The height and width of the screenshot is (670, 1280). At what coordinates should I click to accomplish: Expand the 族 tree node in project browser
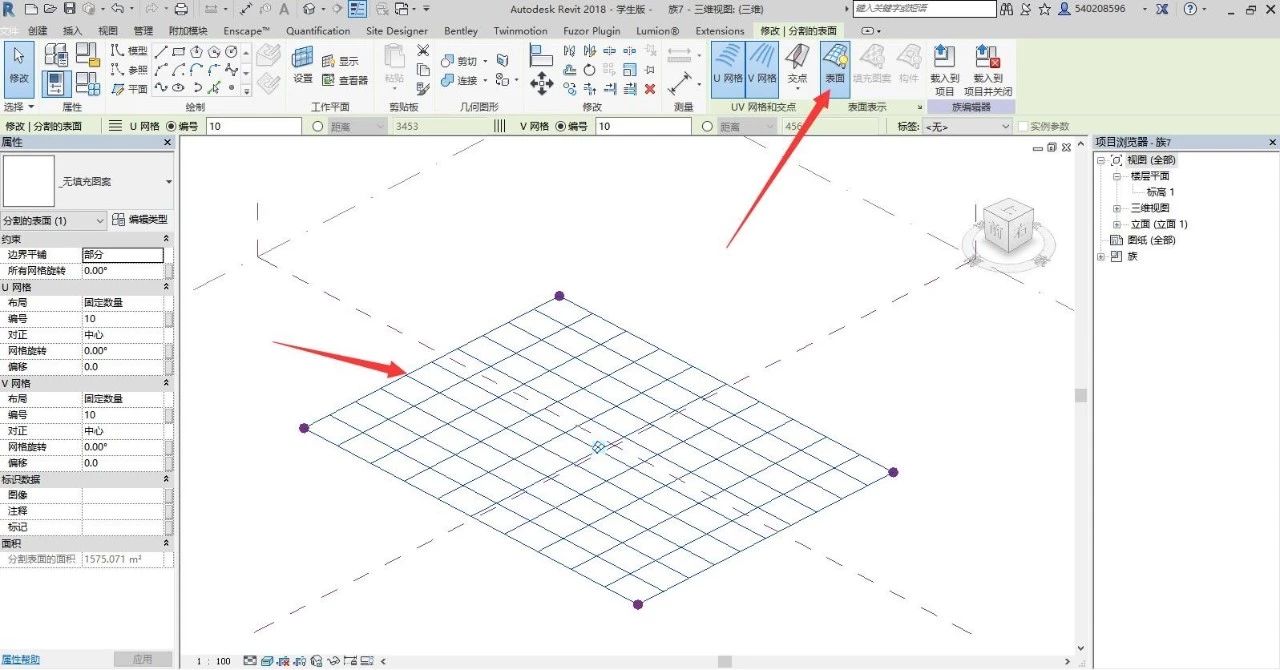(1101, 256)
